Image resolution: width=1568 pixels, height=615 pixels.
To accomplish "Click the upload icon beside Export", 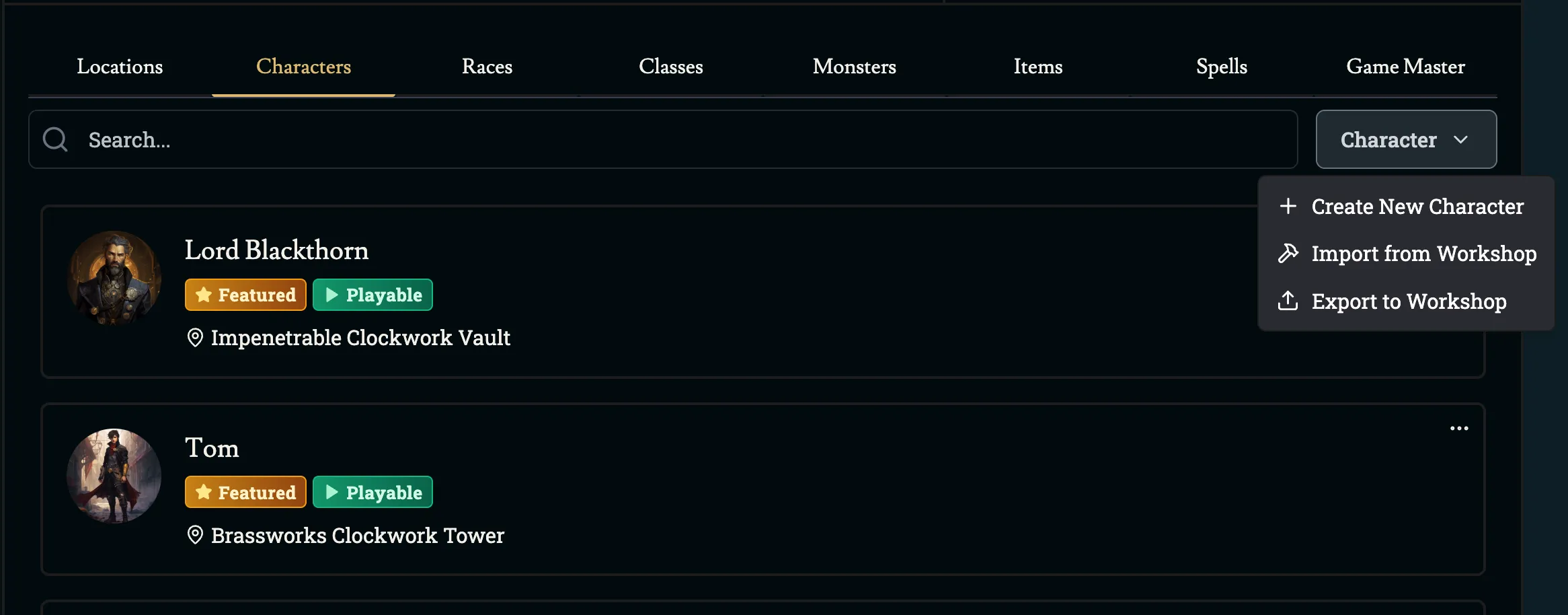I will point(1288,301).
